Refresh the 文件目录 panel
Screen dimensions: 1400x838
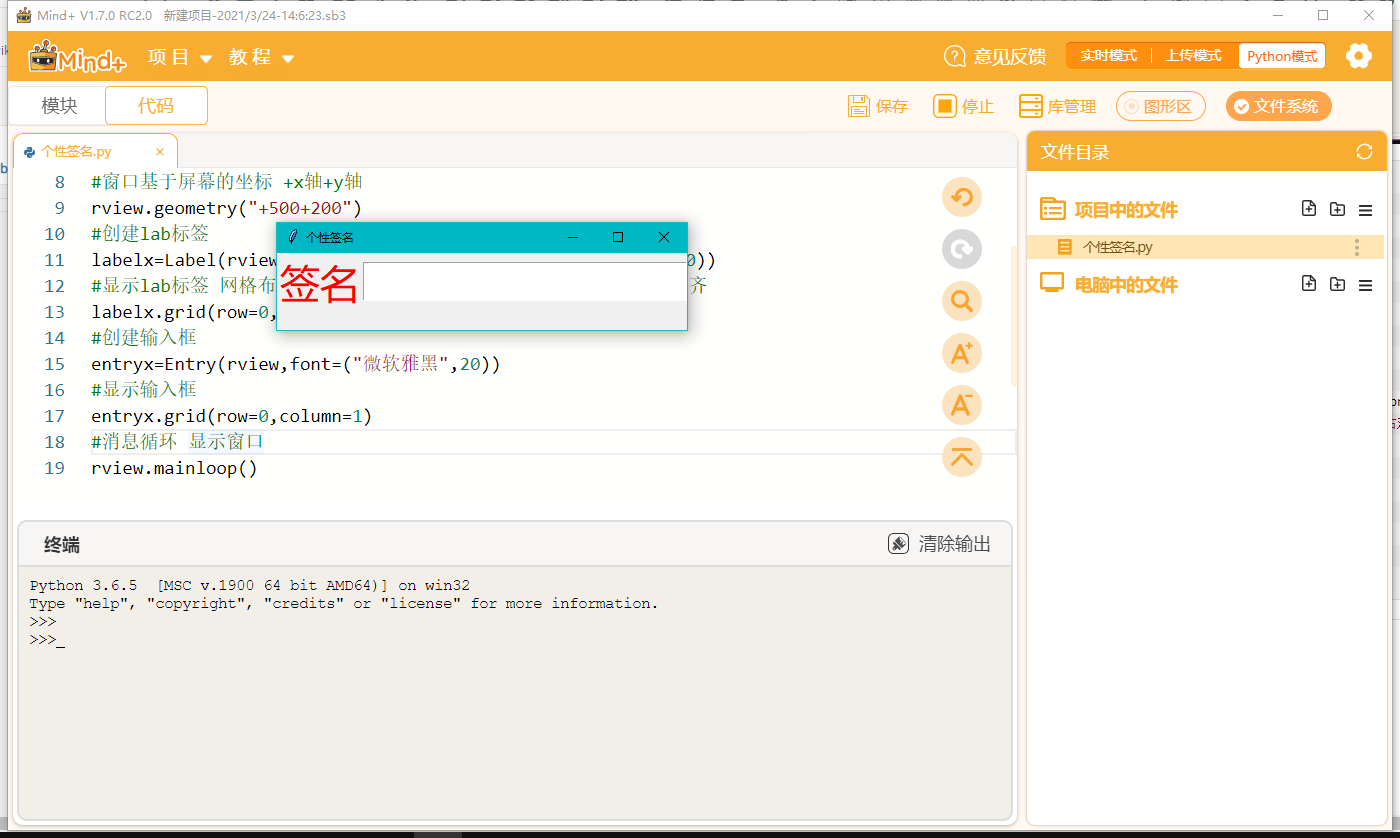[1364, 152]
